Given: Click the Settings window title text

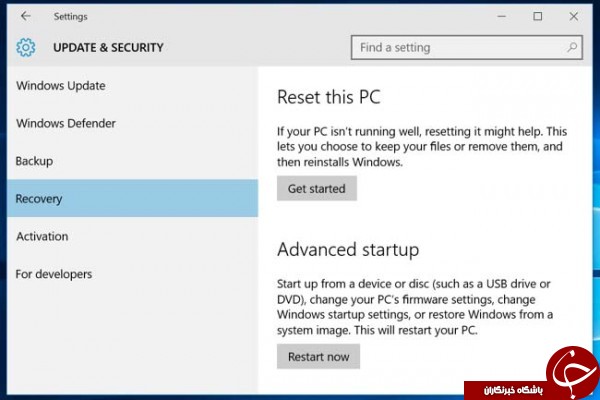Looking at the screenshot, I should [70, 16].
